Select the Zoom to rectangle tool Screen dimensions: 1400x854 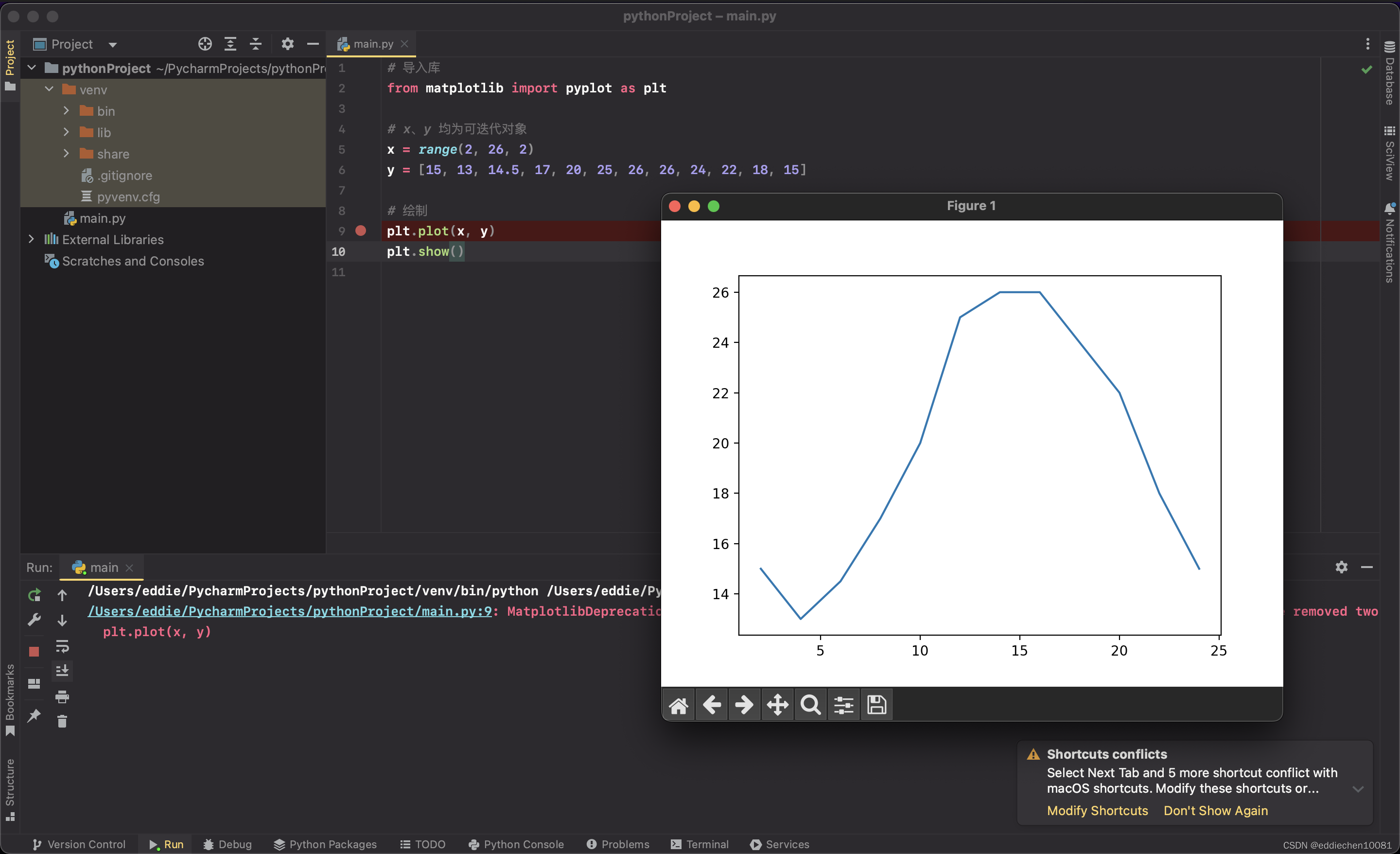810,705
